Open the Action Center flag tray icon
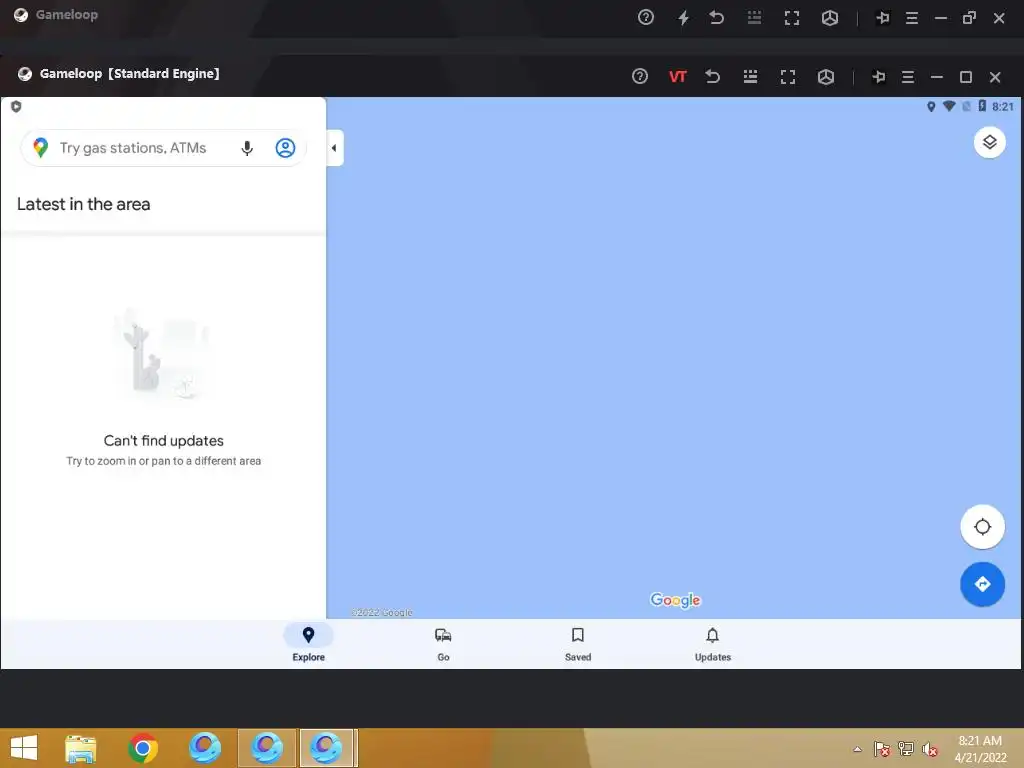Viewport: 1024px width, 768px height. click(882, 749)
